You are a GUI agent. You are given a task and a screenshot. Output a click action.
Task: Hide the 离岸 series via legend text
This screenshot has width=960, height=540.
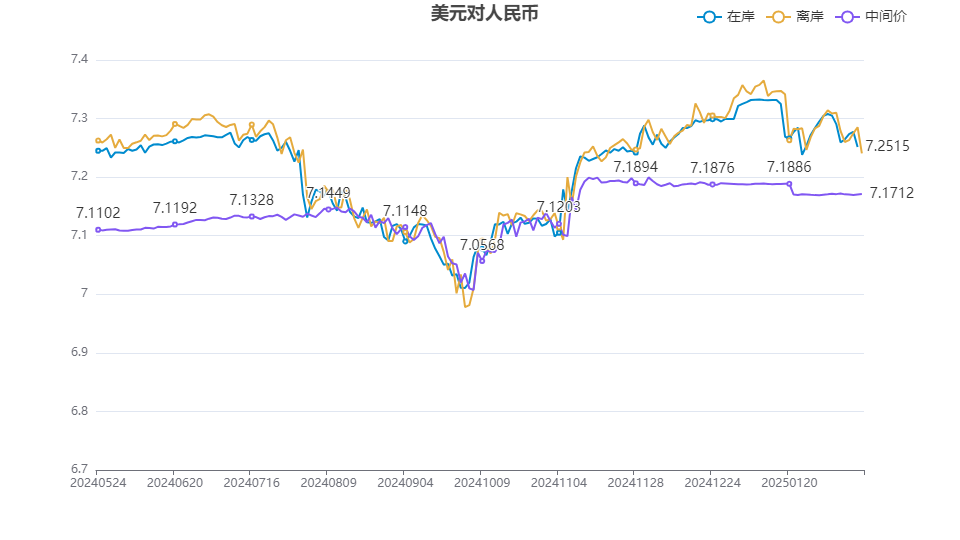point(809,17)
